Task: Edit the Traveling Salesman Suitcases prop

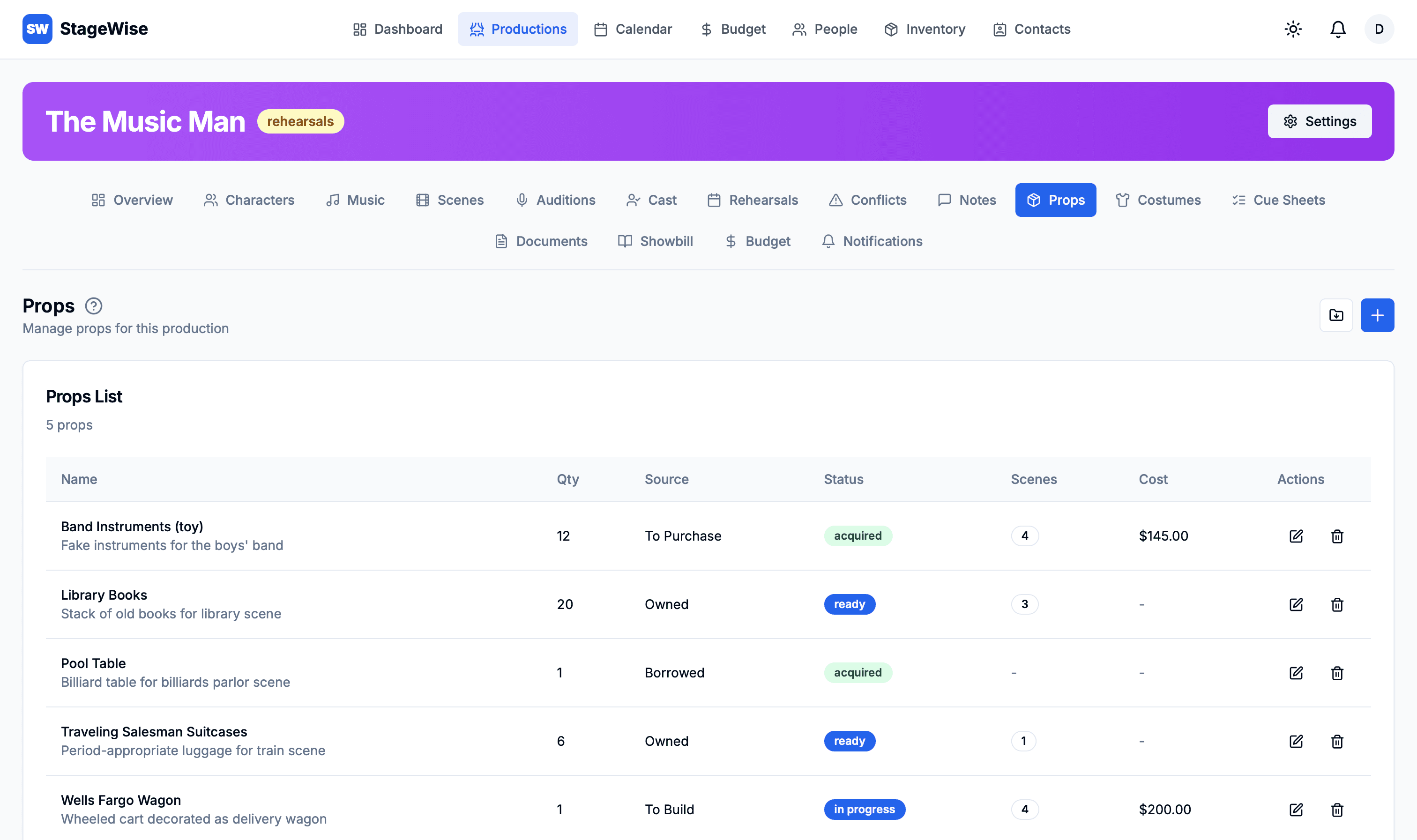Action: coord(1296,741)
